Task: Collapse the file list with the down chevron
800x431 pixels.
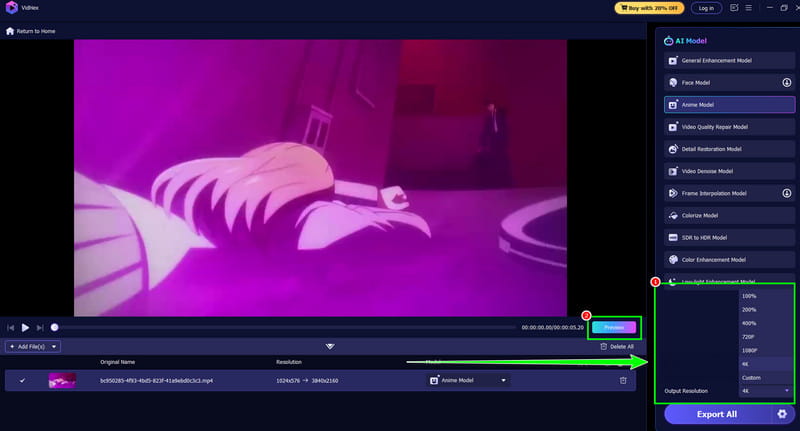Action: [330, 346]
